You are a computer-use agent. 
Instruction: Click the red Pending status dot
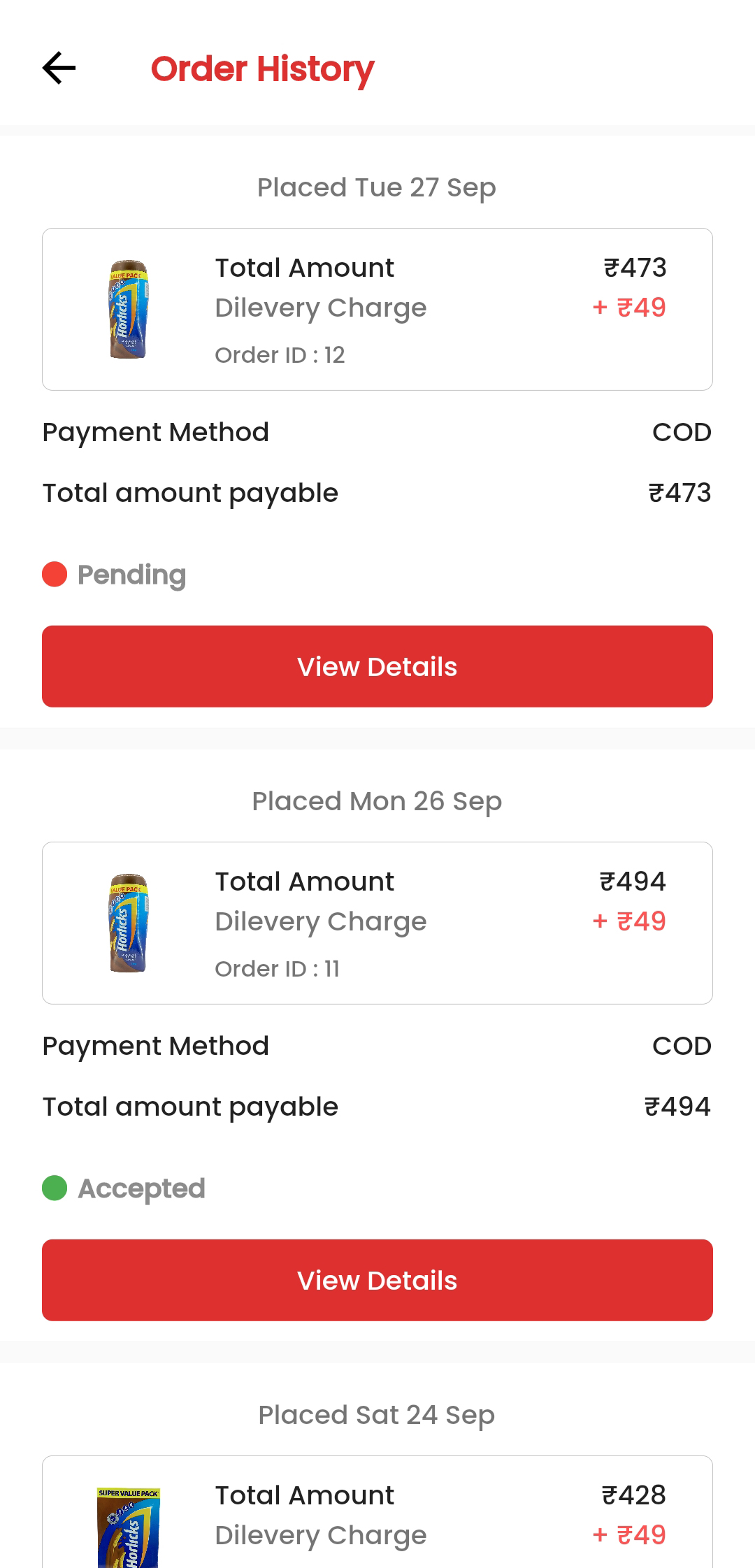[x=55, y=575]
